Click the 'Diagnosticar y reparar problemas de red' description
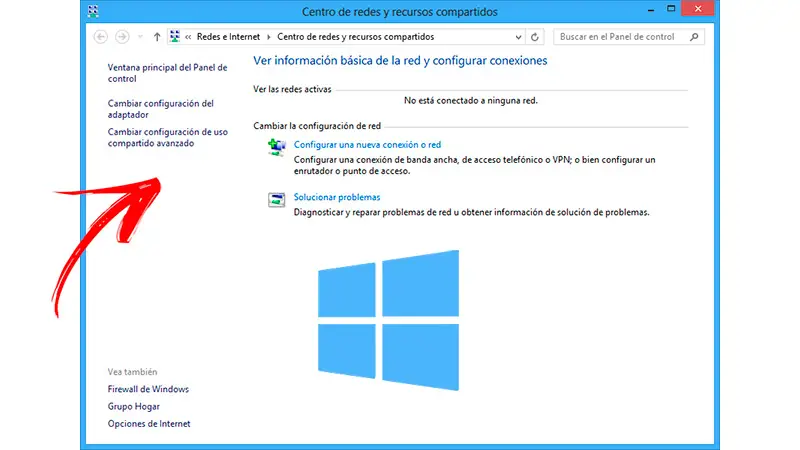Viewport: 800px width, 450px height. [471, 212]
